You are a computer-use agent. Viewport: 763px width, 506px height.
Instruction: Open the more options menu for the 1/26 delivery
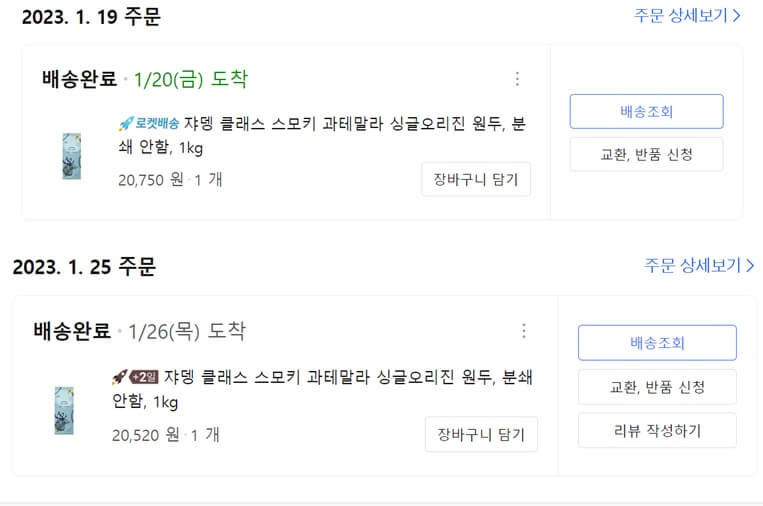pos(523,331)
